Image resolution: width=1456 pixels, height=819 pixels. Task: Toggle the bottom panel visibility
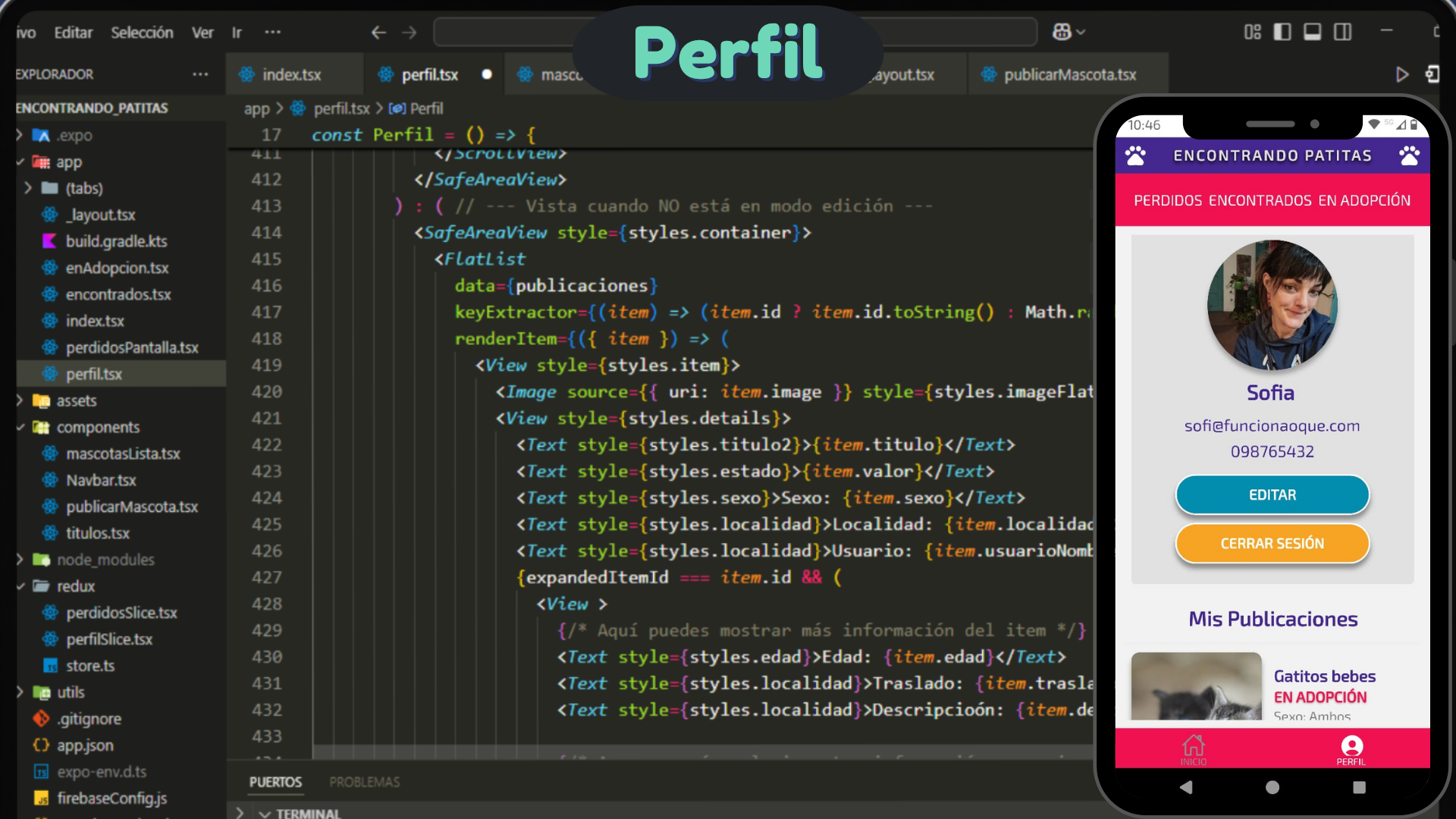1313,32
